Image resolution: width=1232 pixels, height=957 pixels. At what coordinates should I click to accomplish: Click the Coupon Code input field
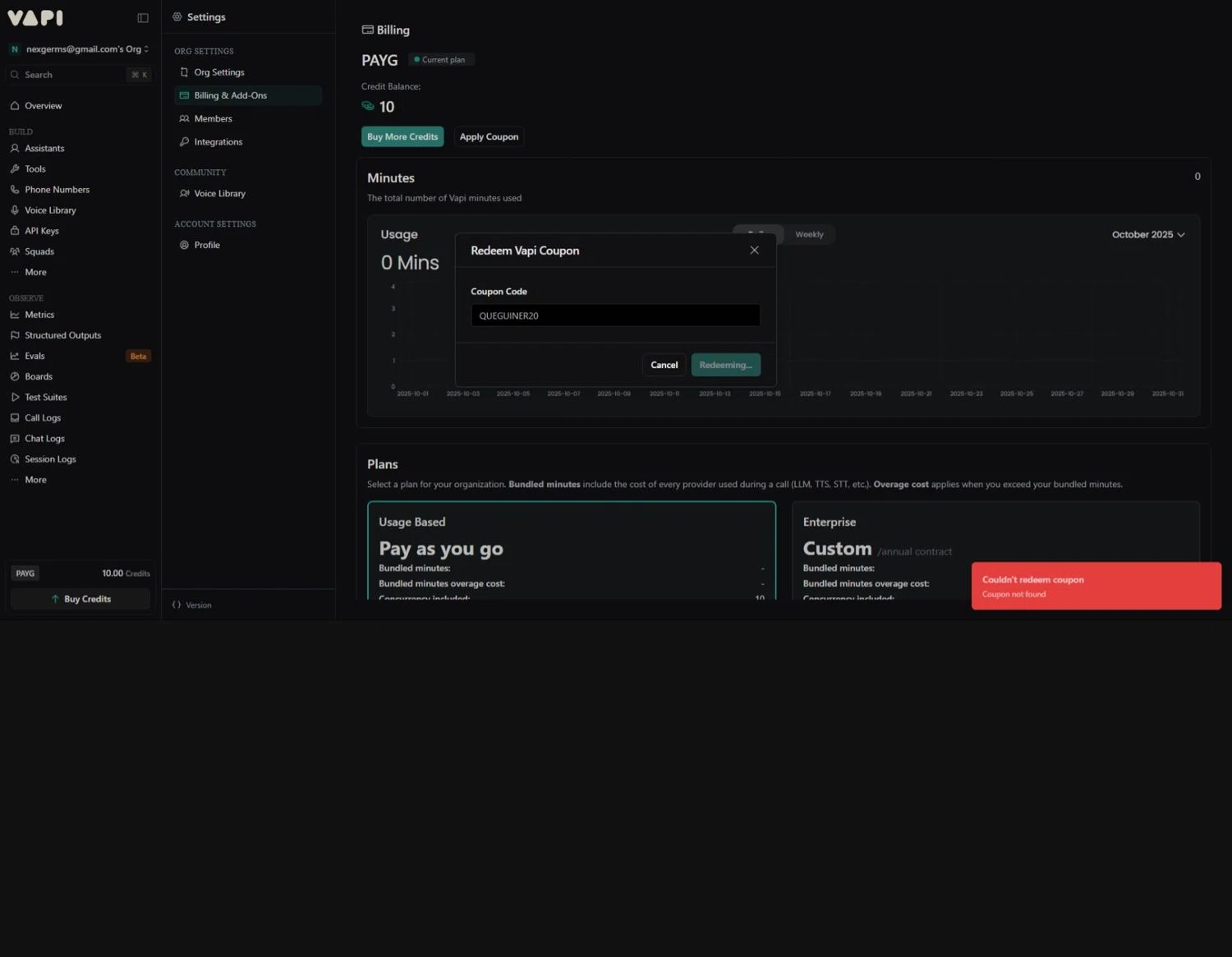click(615, 315)
